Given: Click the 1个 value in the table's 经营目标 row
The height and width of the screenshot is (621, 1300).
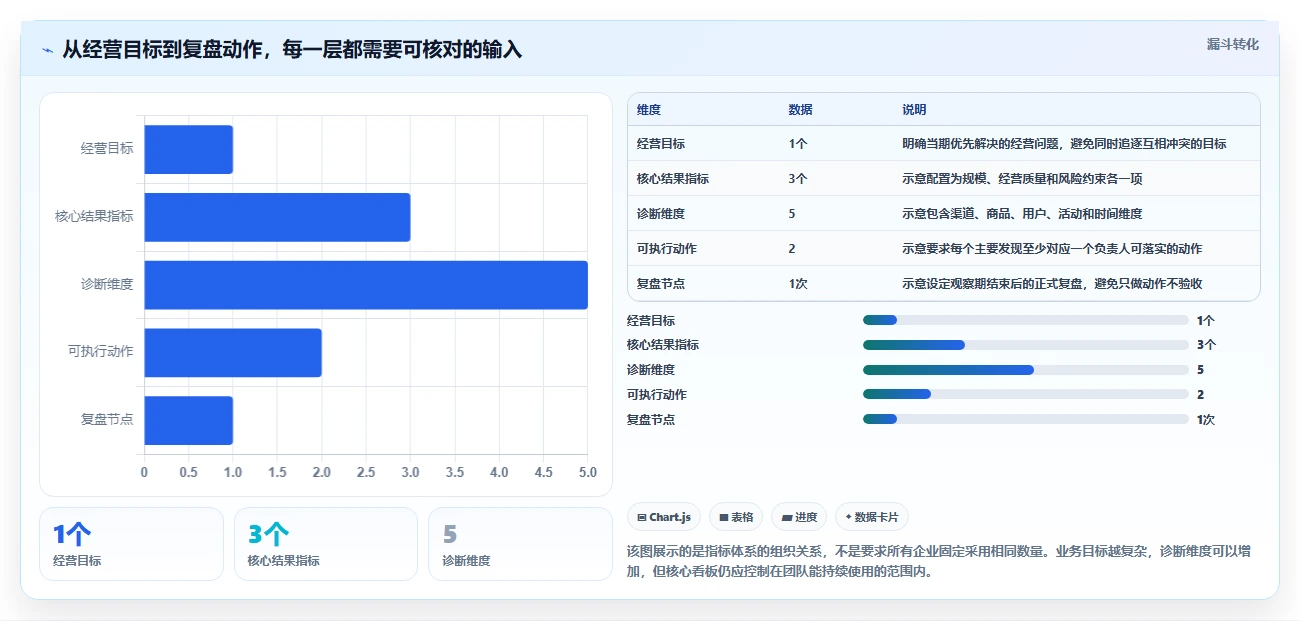Looking at the screenshot, I should pyautogui.click(x=798, y=144).
